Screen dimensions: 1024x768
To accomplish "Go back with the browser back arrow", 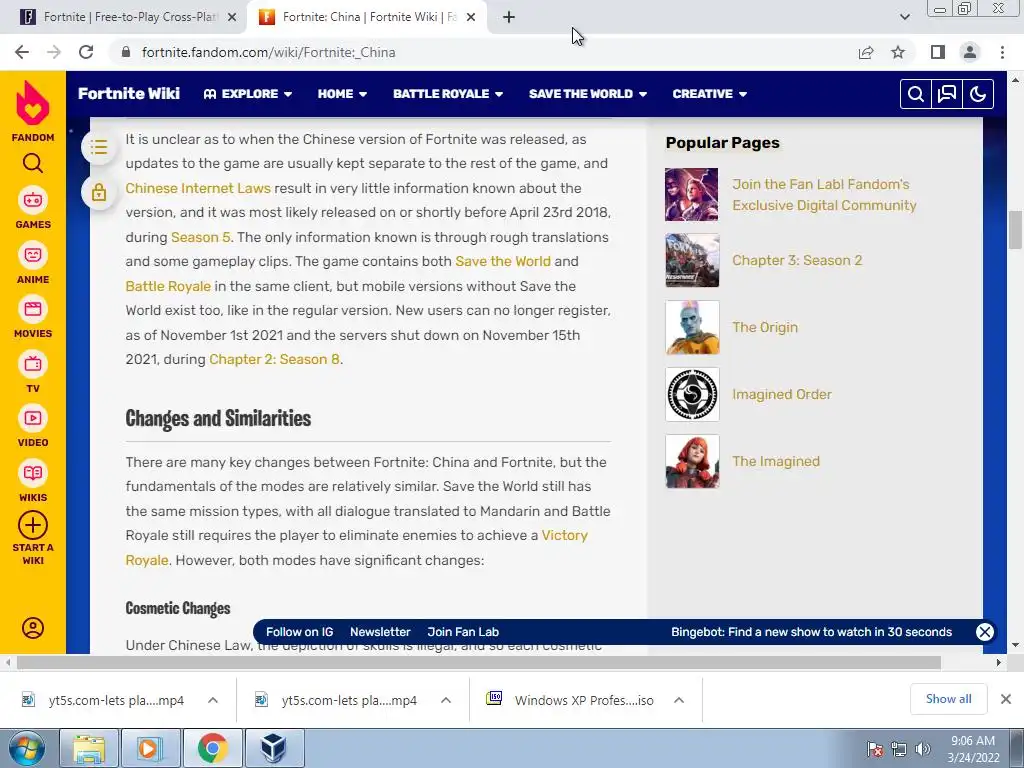I will 22,52.
